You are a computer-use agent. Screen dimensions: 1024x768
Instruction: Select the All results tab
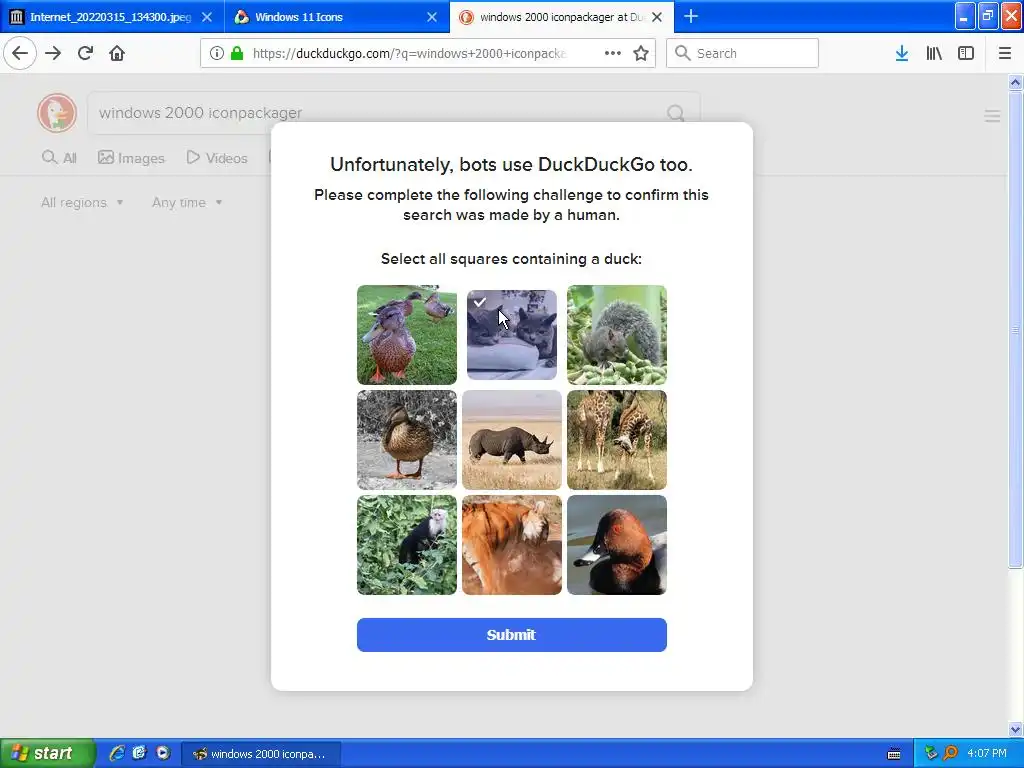[x=59, y=158]
